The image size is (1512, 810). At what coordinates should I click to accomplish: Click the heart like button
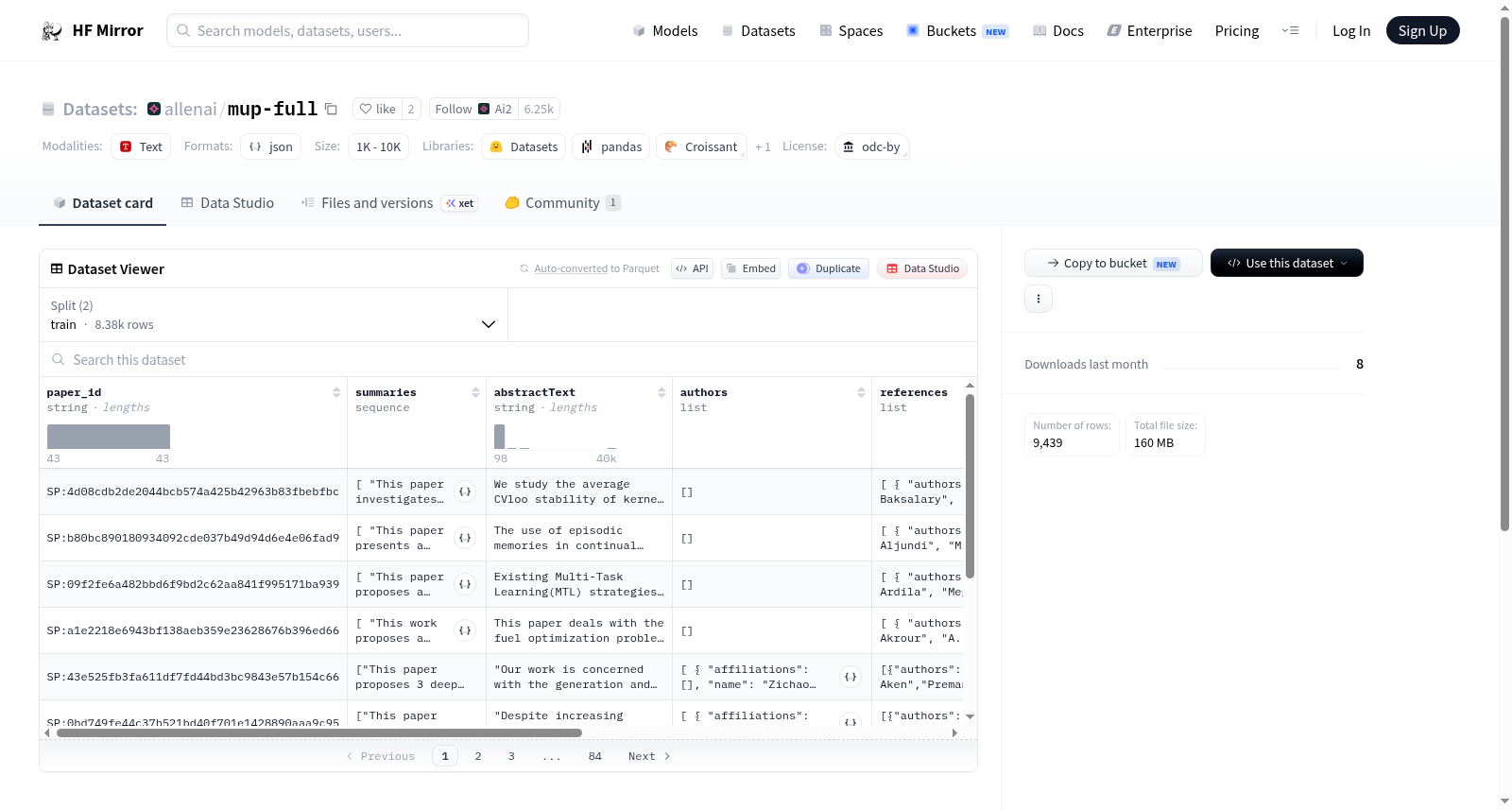click(x=376, y=109)
